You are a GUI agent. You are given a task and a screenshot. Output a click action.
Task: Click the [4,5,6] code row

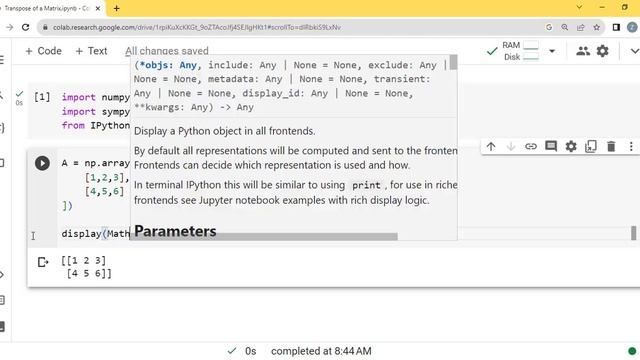coord(104,191)
